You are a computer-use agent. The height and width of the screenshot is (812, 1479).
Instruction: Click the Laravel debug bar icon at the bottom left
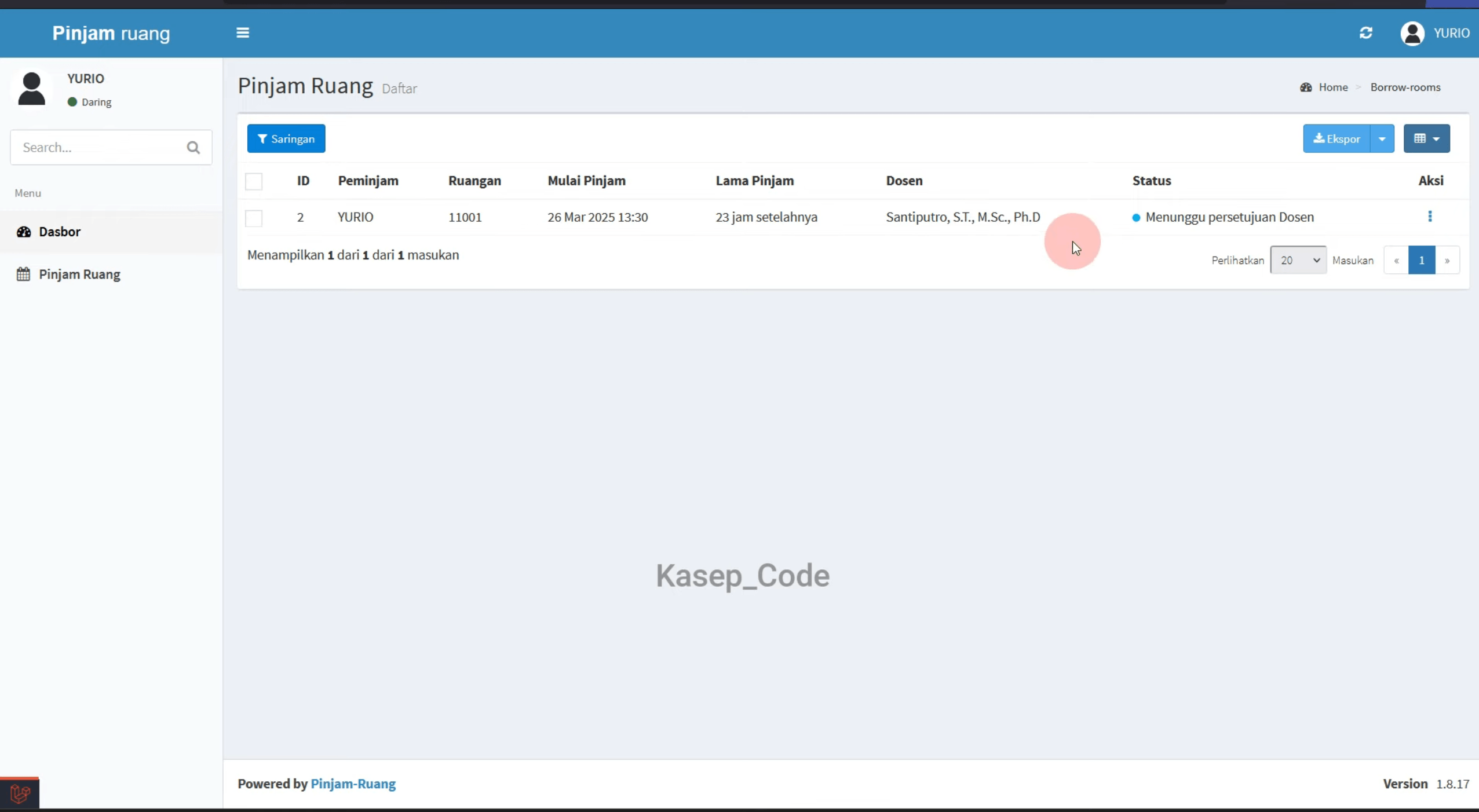point(20,793)
